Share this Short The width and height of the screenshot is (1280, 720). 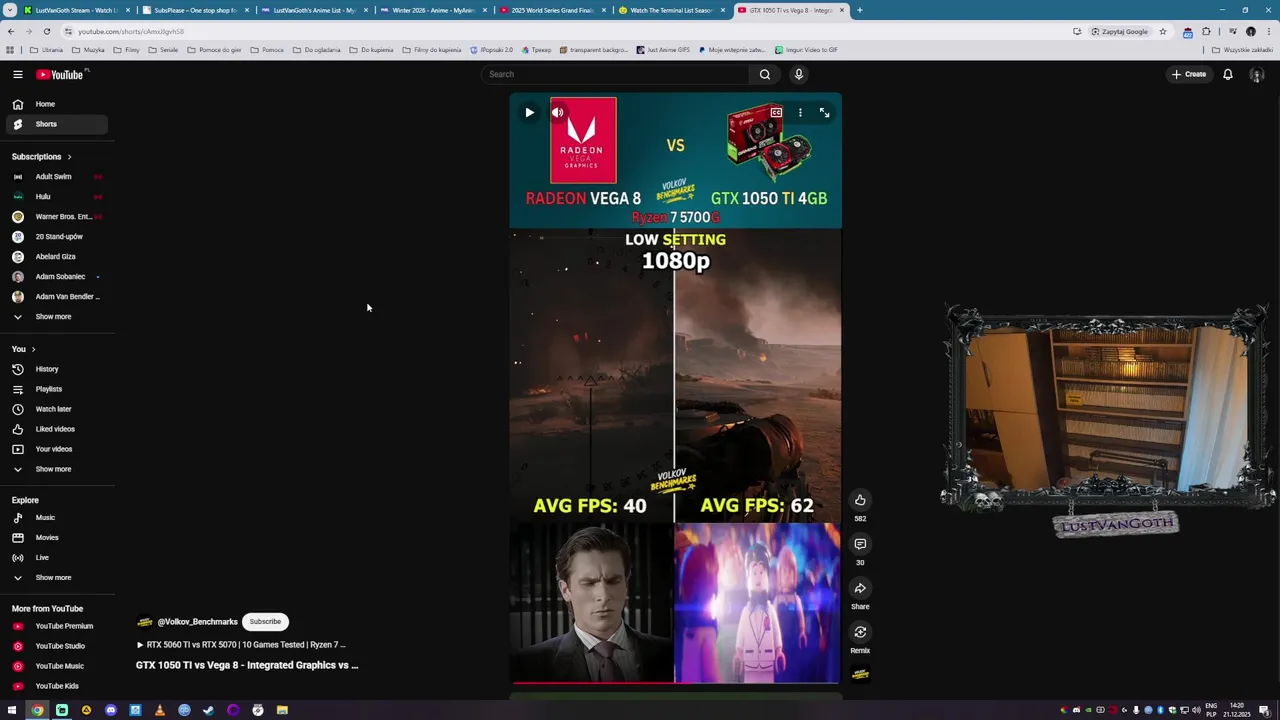click(860, 588)
